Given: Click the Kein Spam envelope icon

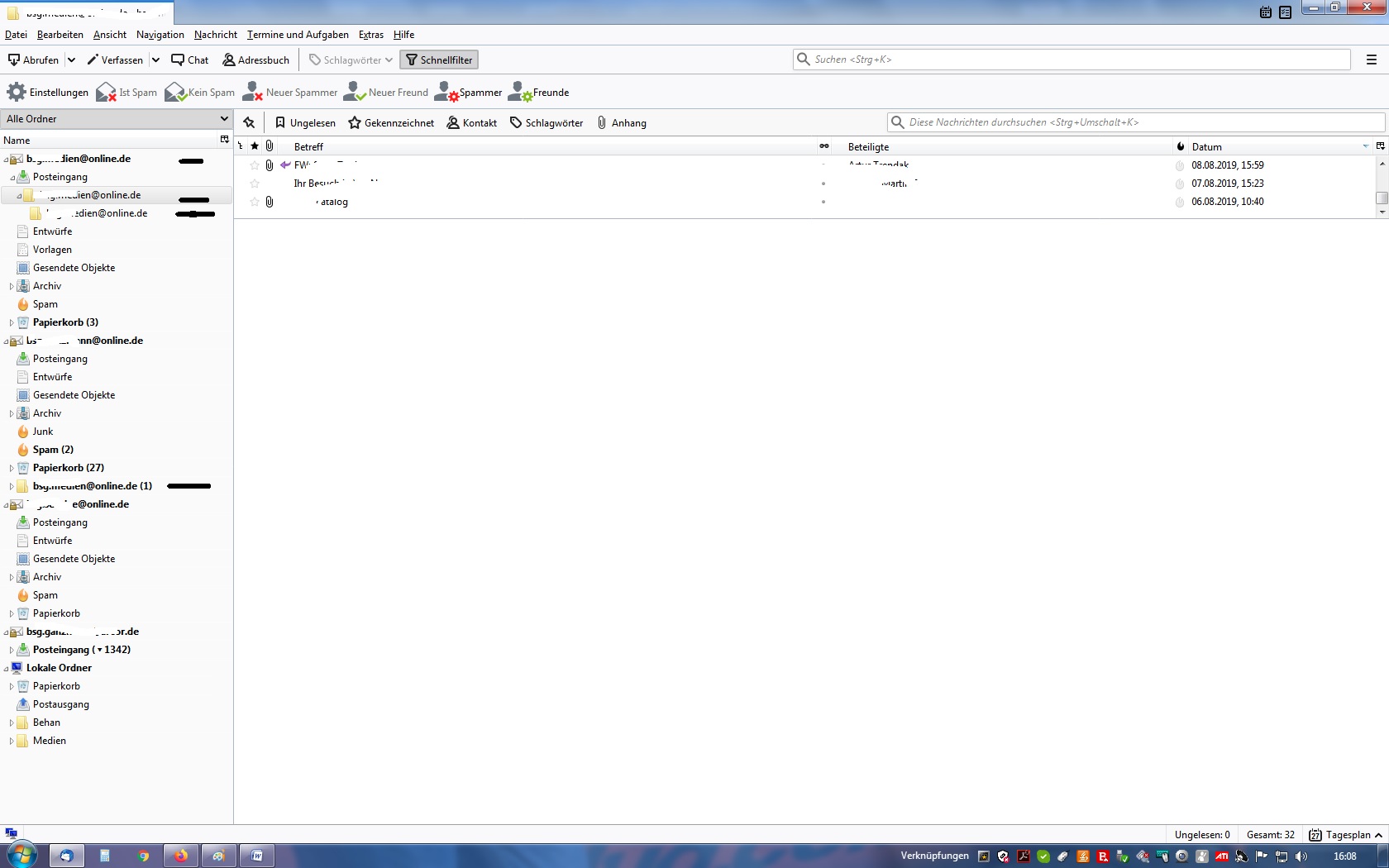Looking at the screenshot, I should click(x=175, y=92).
